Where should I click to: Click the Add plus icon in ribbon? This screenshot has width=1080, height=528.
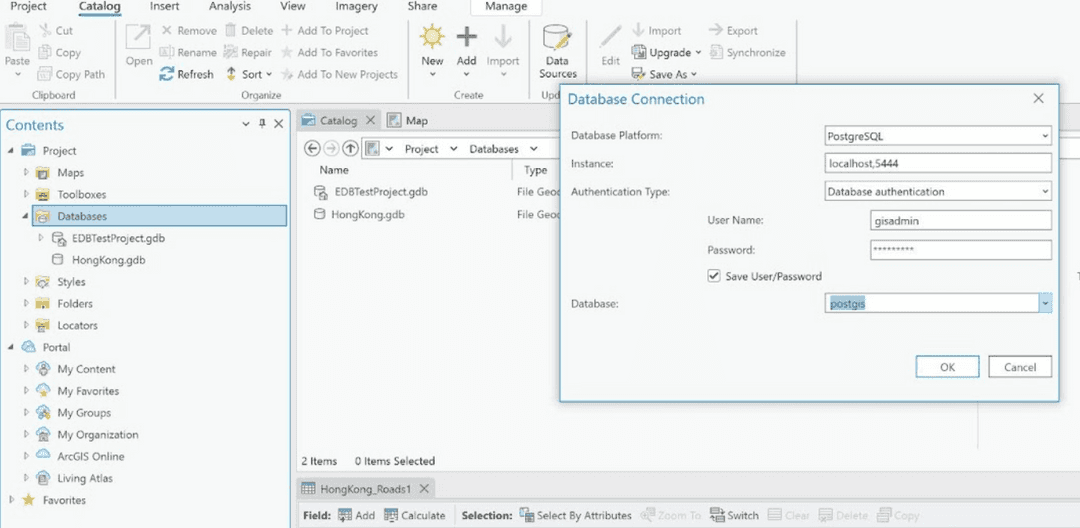(467, 38)
